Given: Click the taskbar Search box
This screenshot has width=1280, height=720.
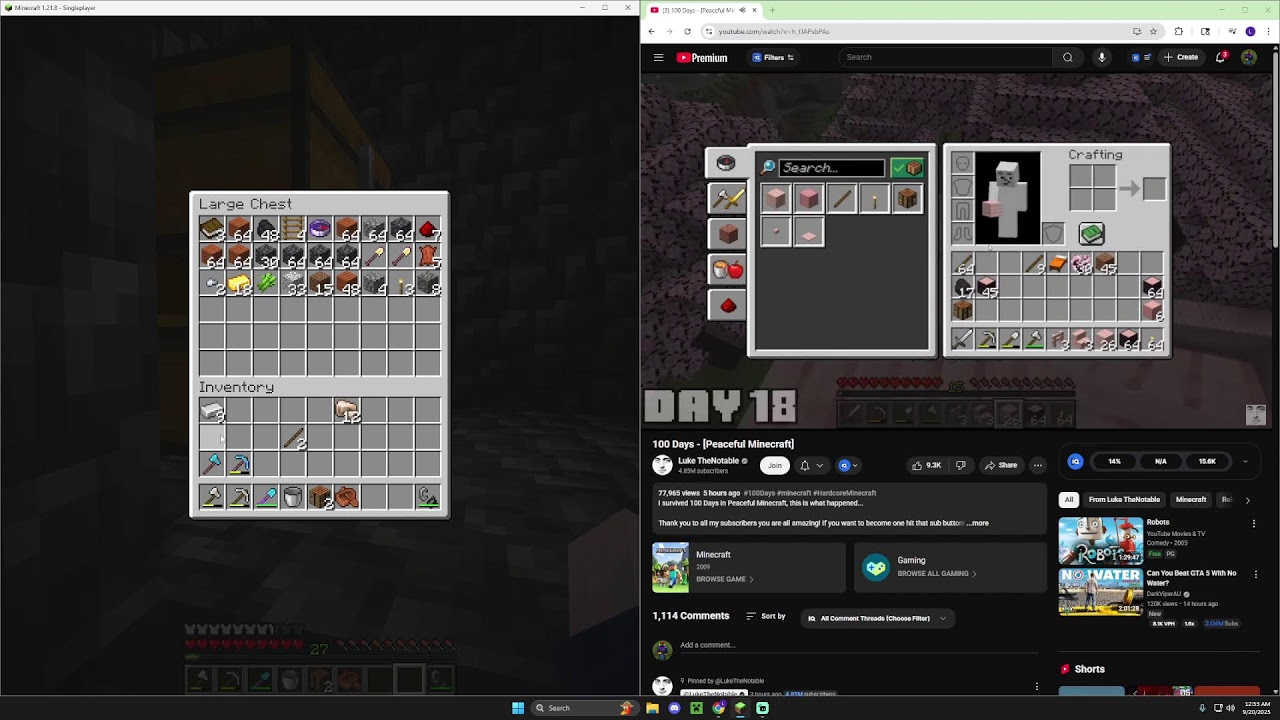Looking at the screenshot, I should tap(584, 708).
